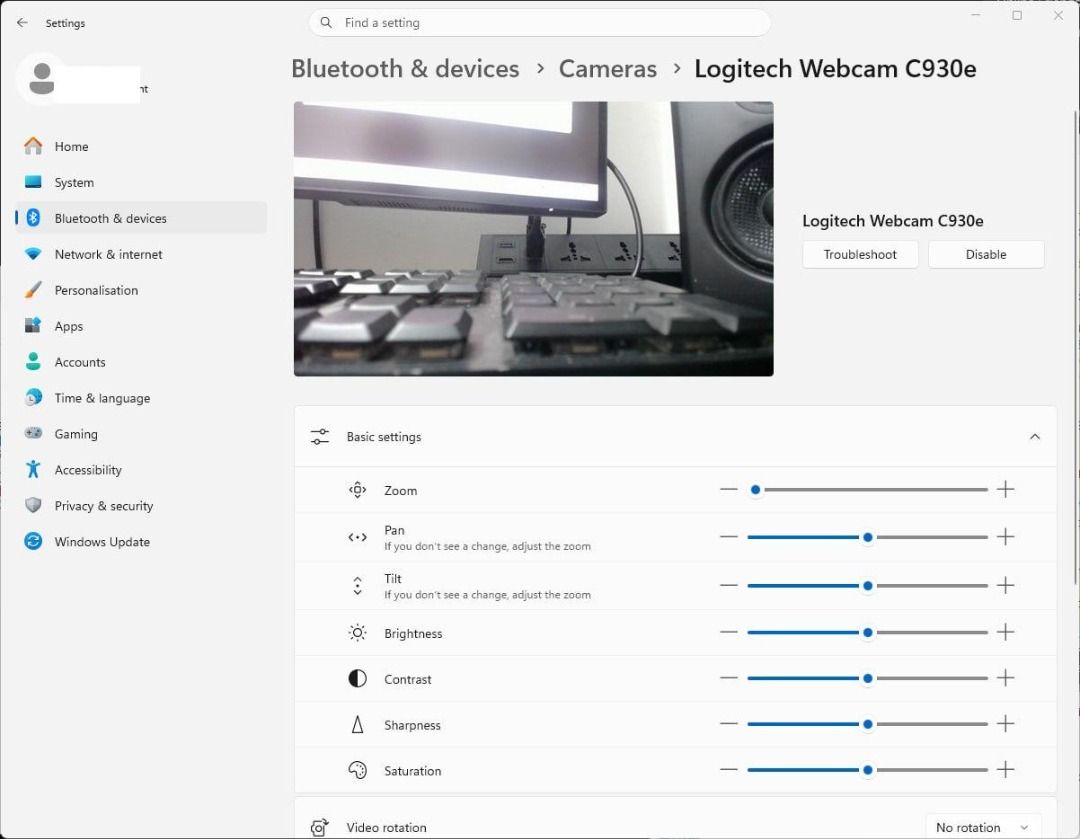The image size is (1080, 839).
Task: Decrease Sharpness with minus button
Action: 729,724
